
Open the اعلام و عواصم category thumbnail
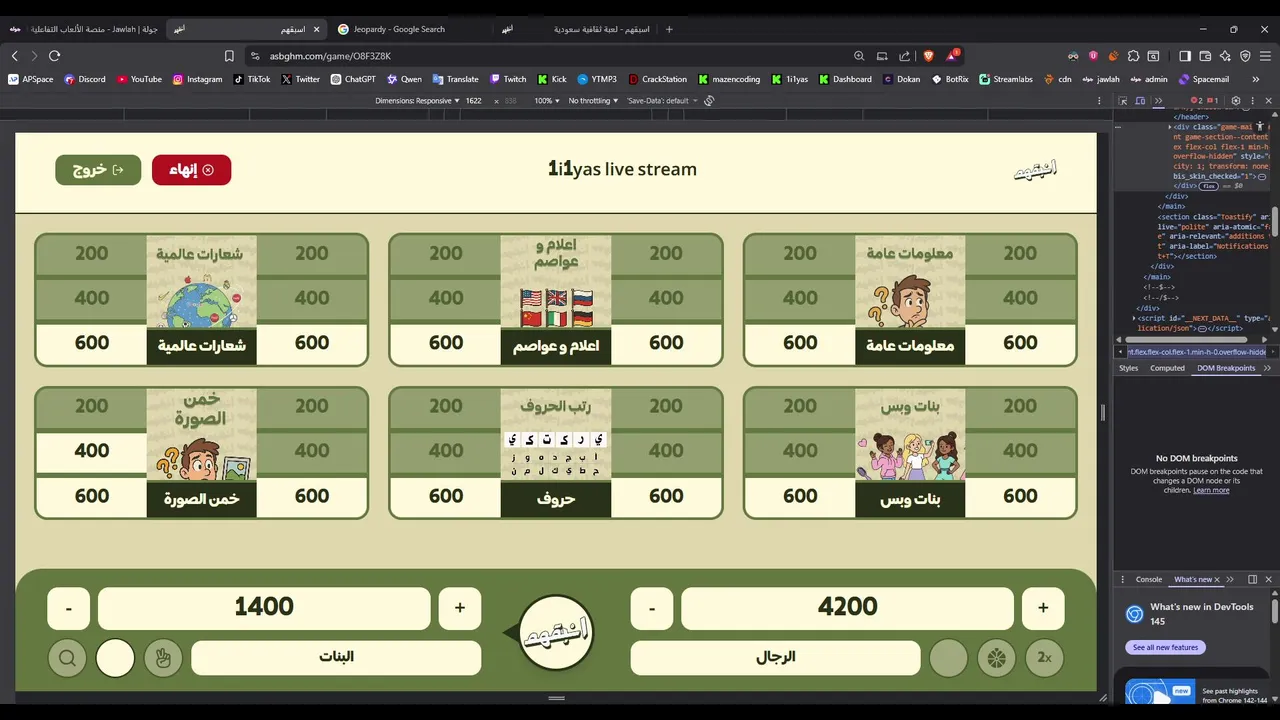click(x=555, y=300)
